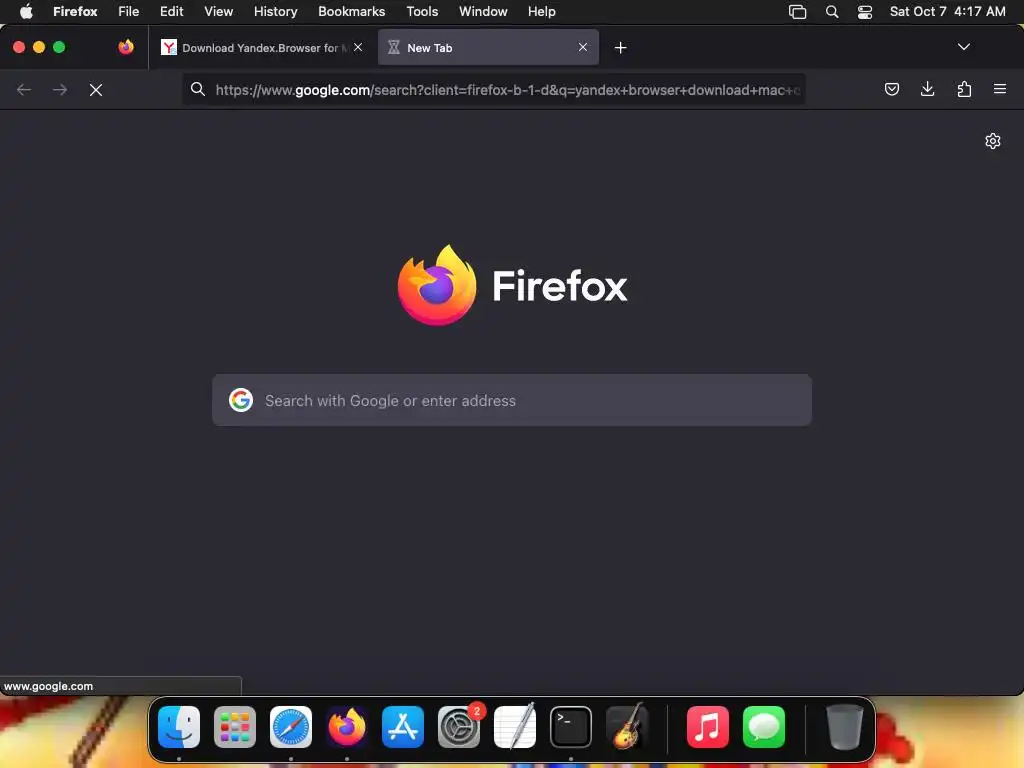Image resolution: width=1024 pixels, height=768 pixels.
Task: Select the New Tab tab
Action: tap(488, 47)
